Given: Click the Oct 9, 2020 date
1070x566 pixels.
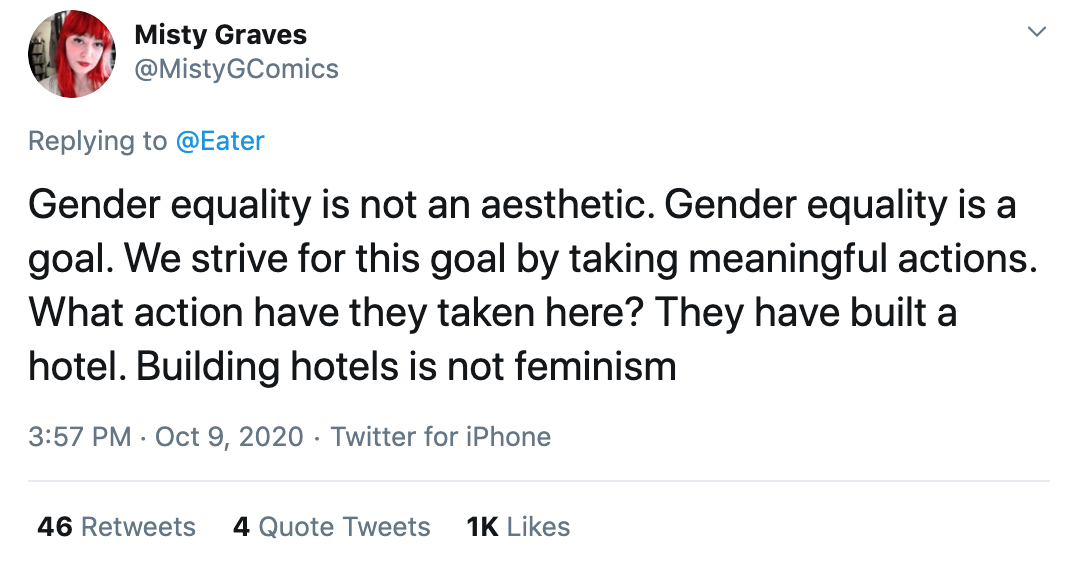Looking at the screenshot, I should [229, 436].
